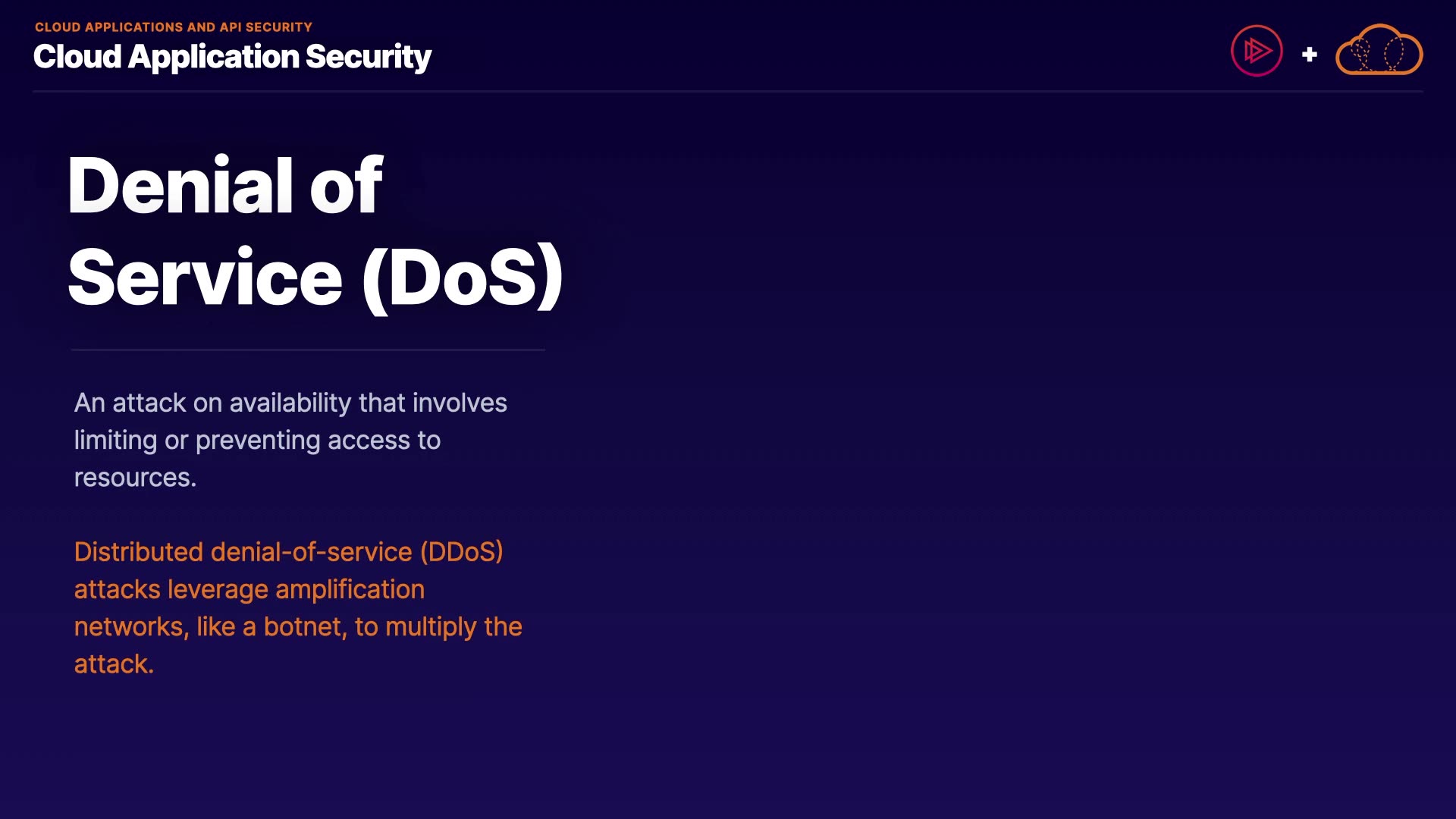The height and width of the screenshot is (819, 1456).
Task: Click the word 'API' in the orange header
Action: tap(230, 27)
